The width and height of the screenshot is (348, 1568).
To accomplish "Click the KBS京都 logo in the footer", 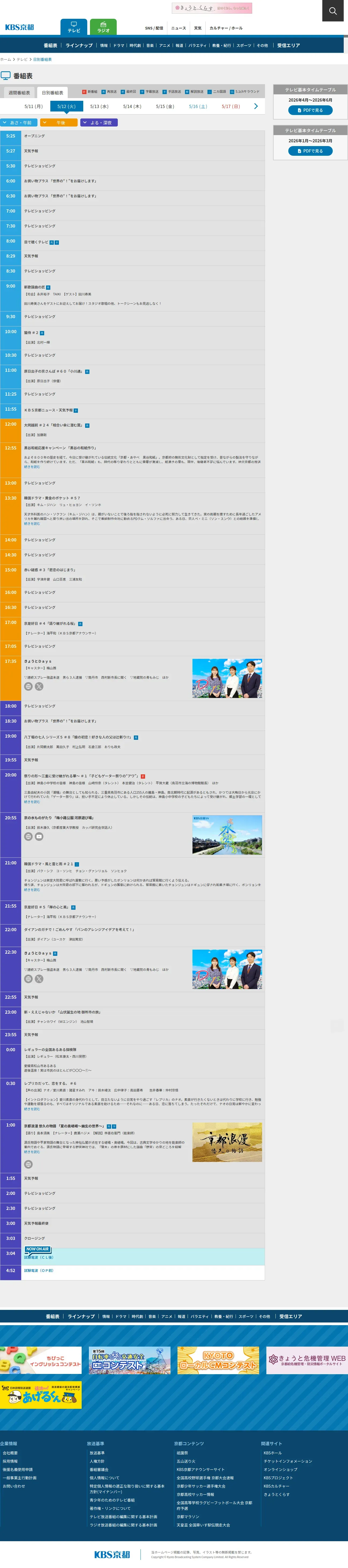I will (x=112, y=1554).
